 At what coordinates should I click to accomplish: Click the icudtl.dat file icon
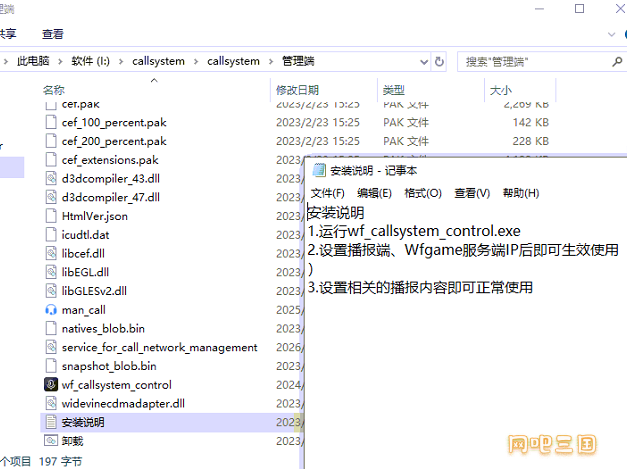[51, 235]
